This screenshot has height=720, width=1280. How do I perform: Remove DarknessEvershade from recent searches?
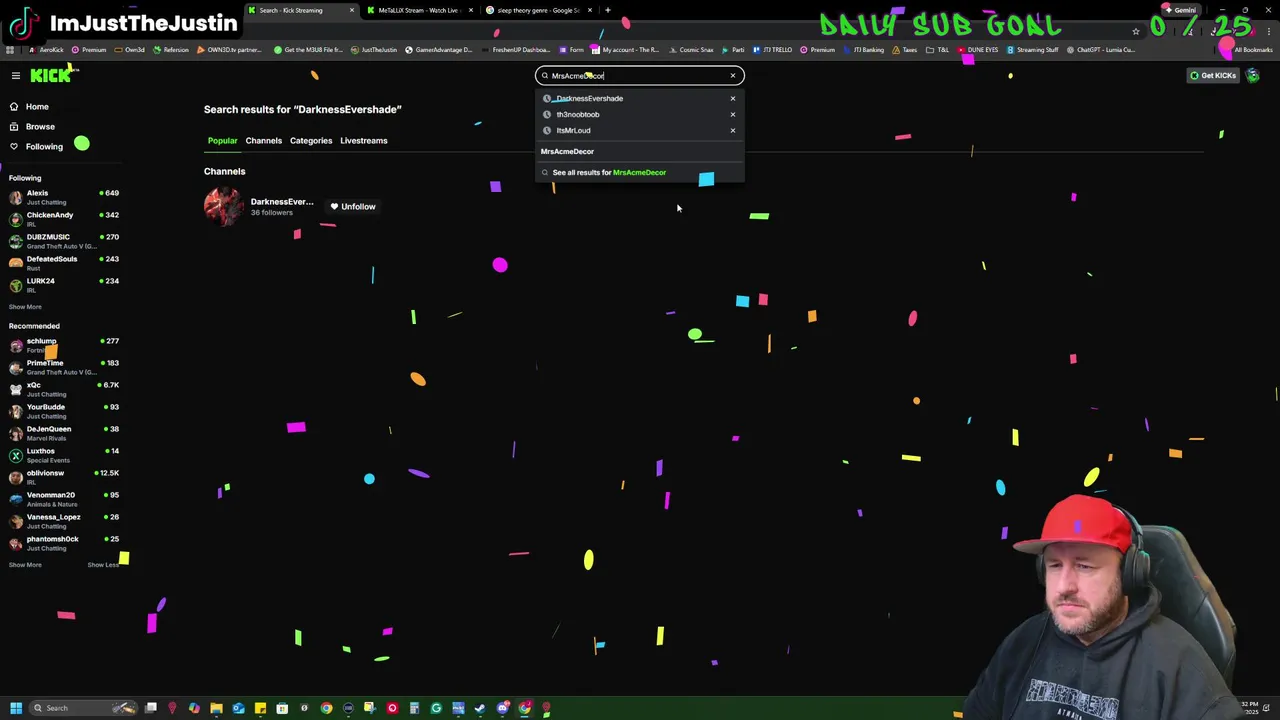tap(733, 98)
